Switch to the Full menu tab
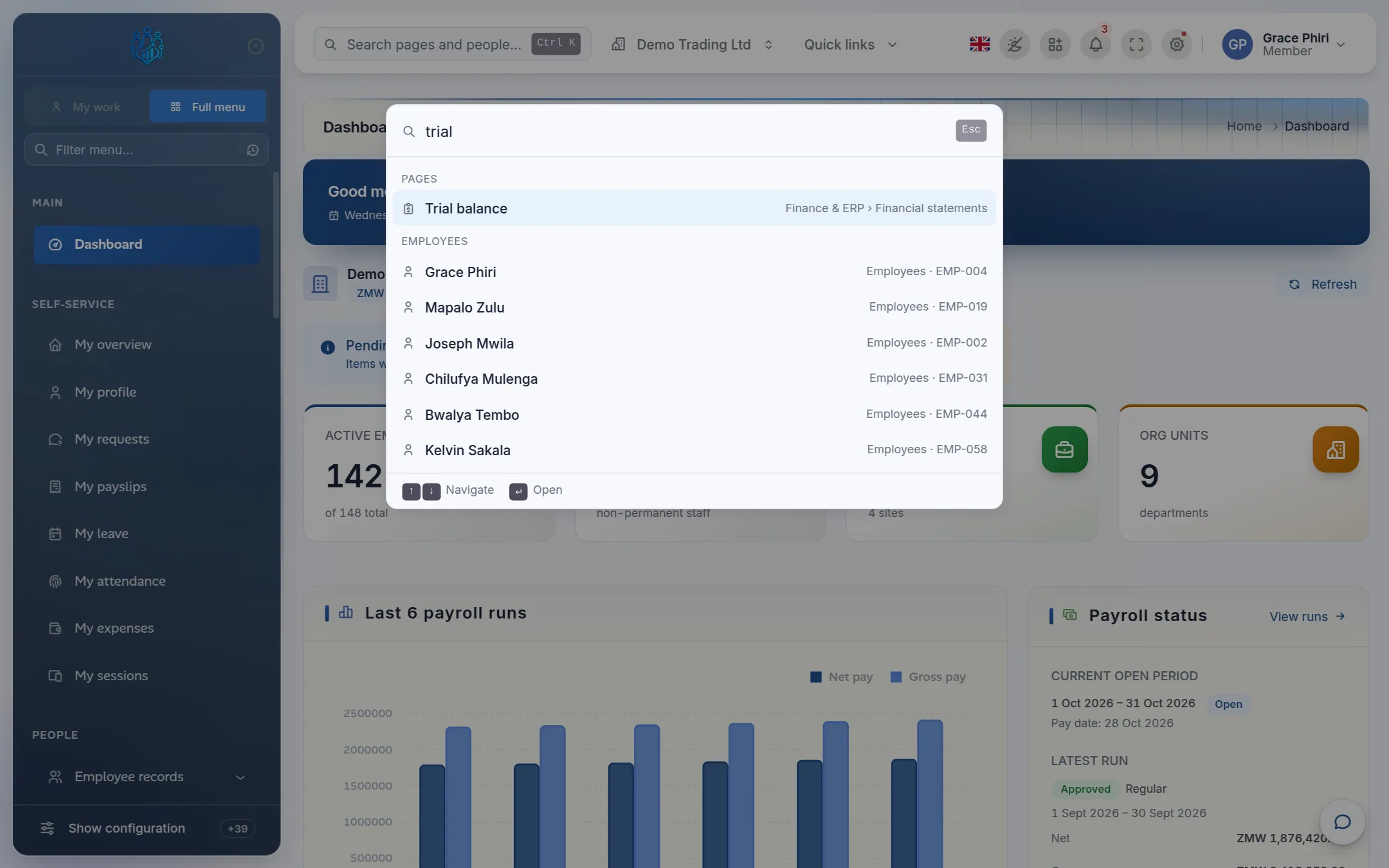 point(208,107)
